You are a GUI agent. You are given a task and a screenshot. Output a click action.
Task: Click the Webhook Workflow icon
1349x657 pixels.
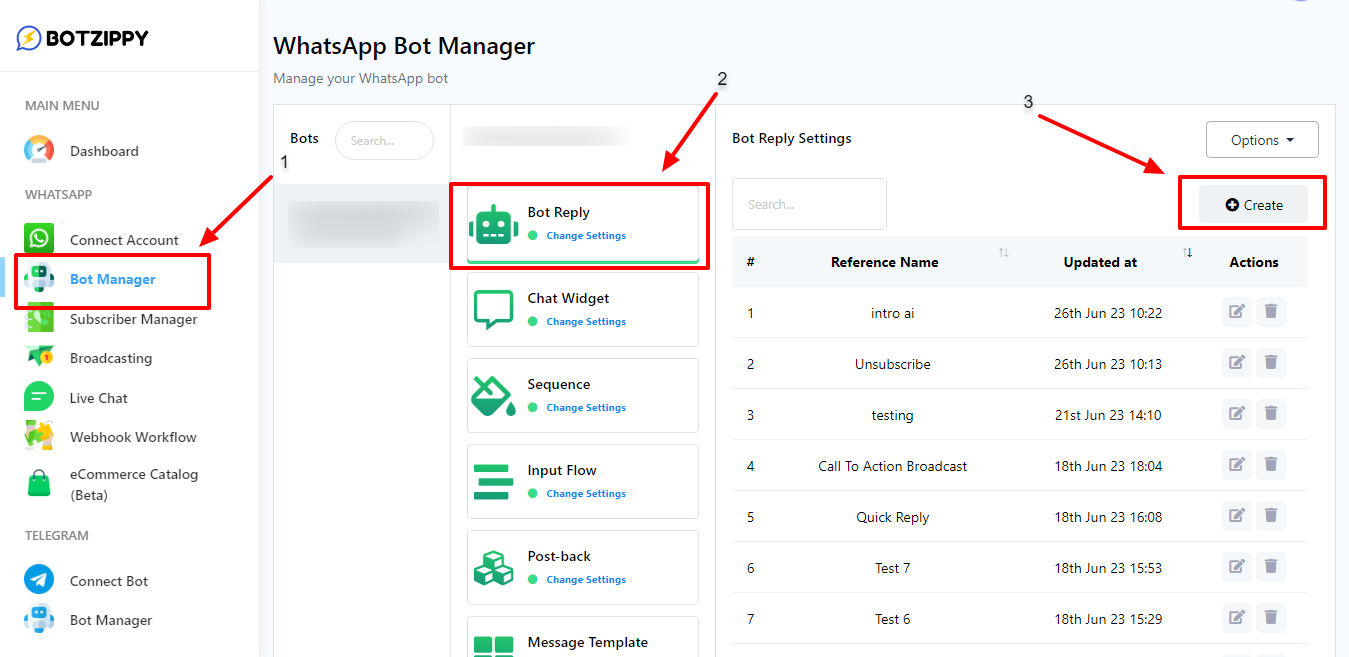39,436
